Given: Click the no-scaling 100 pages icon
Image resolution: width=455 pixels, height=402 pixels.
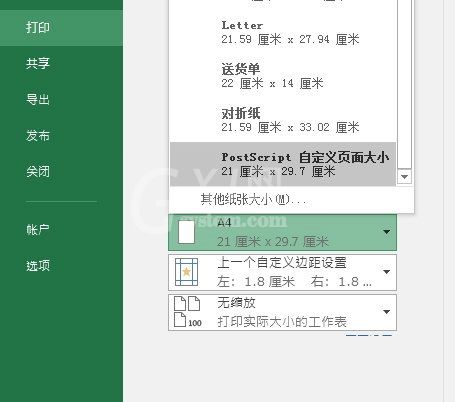Looking at the screenshot, I should [x=188, y=312].
